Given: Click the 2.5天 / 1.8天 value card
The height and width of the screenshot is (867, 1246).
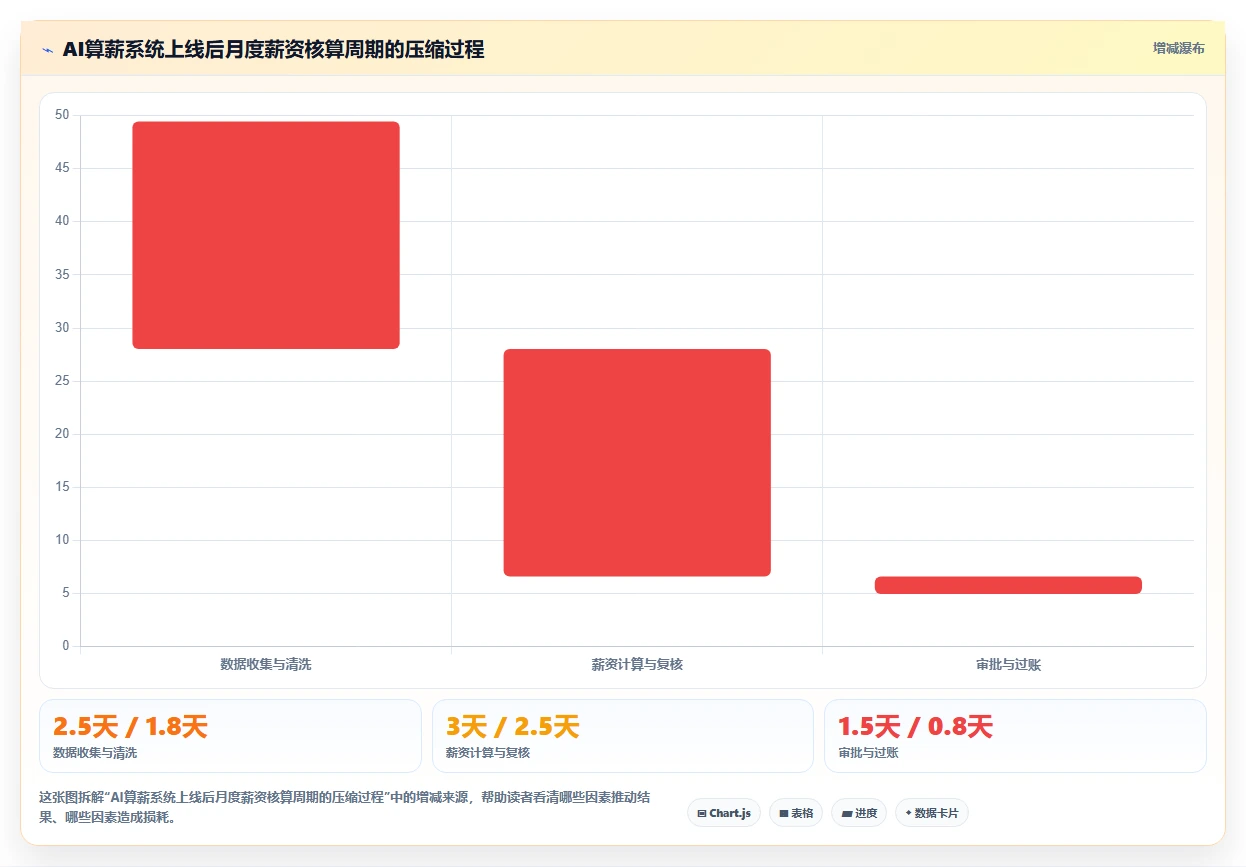Looking at the screenshot, I should point(230,736).
